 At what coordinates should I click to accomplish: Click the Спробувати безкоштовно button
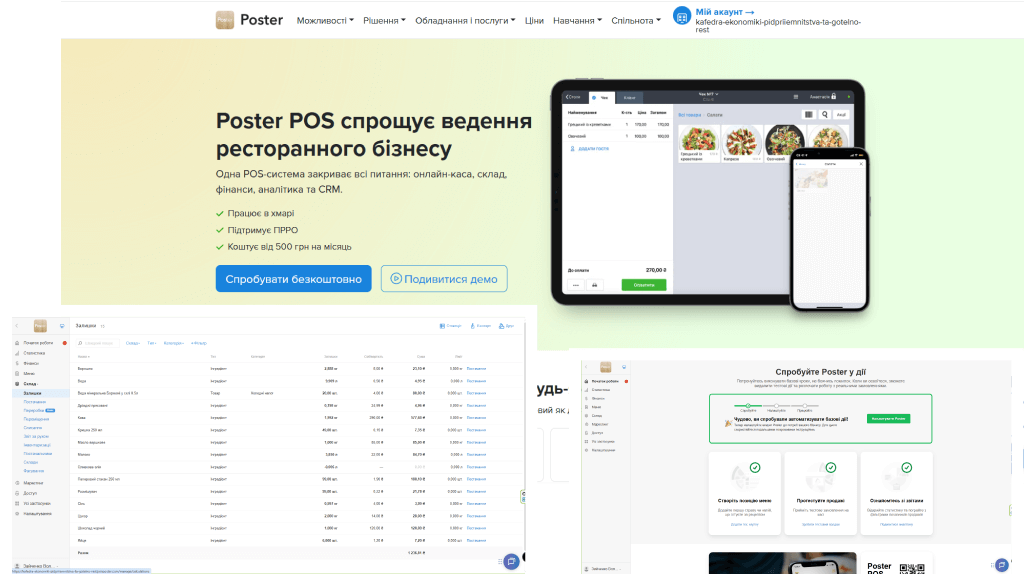(x=293, y=279)
